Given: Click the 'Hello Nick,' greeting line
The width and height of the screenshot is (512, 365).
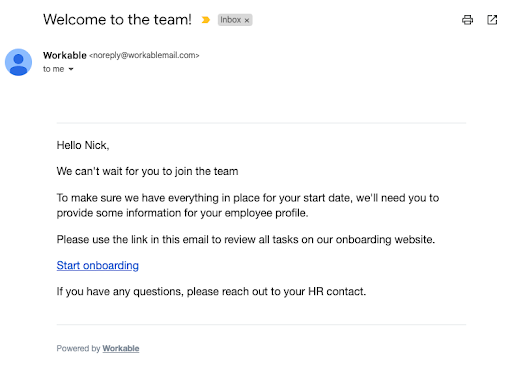Looking at the screenshot, I should coord(83,145).
